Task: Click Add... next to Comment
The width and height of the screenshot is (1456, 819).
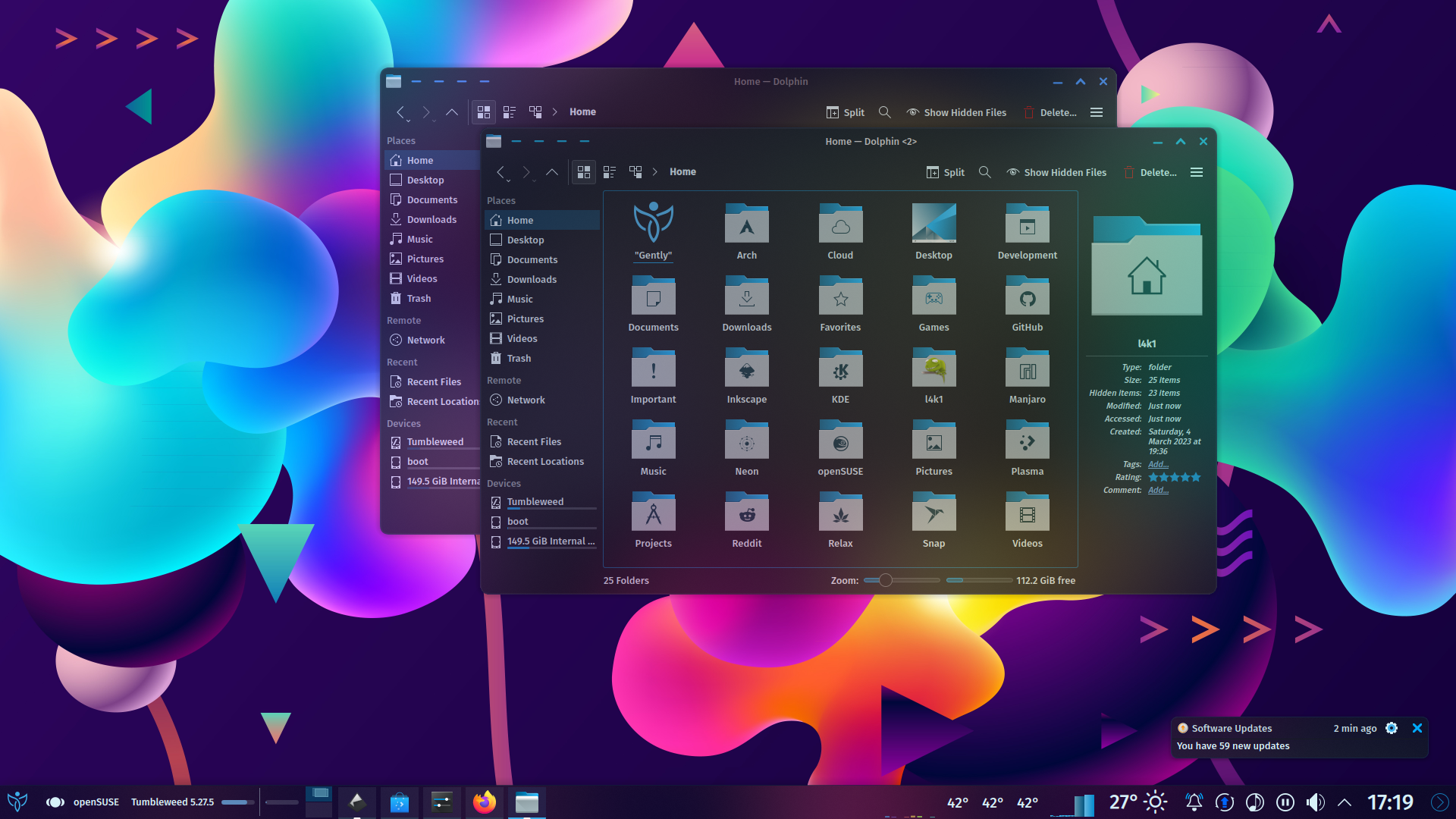Action: point(1158,490)
